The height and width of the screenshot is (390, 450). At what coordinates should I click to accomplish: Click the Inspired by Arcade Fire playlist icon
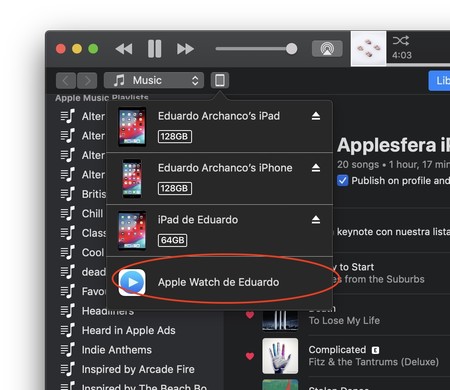point(68,369)
